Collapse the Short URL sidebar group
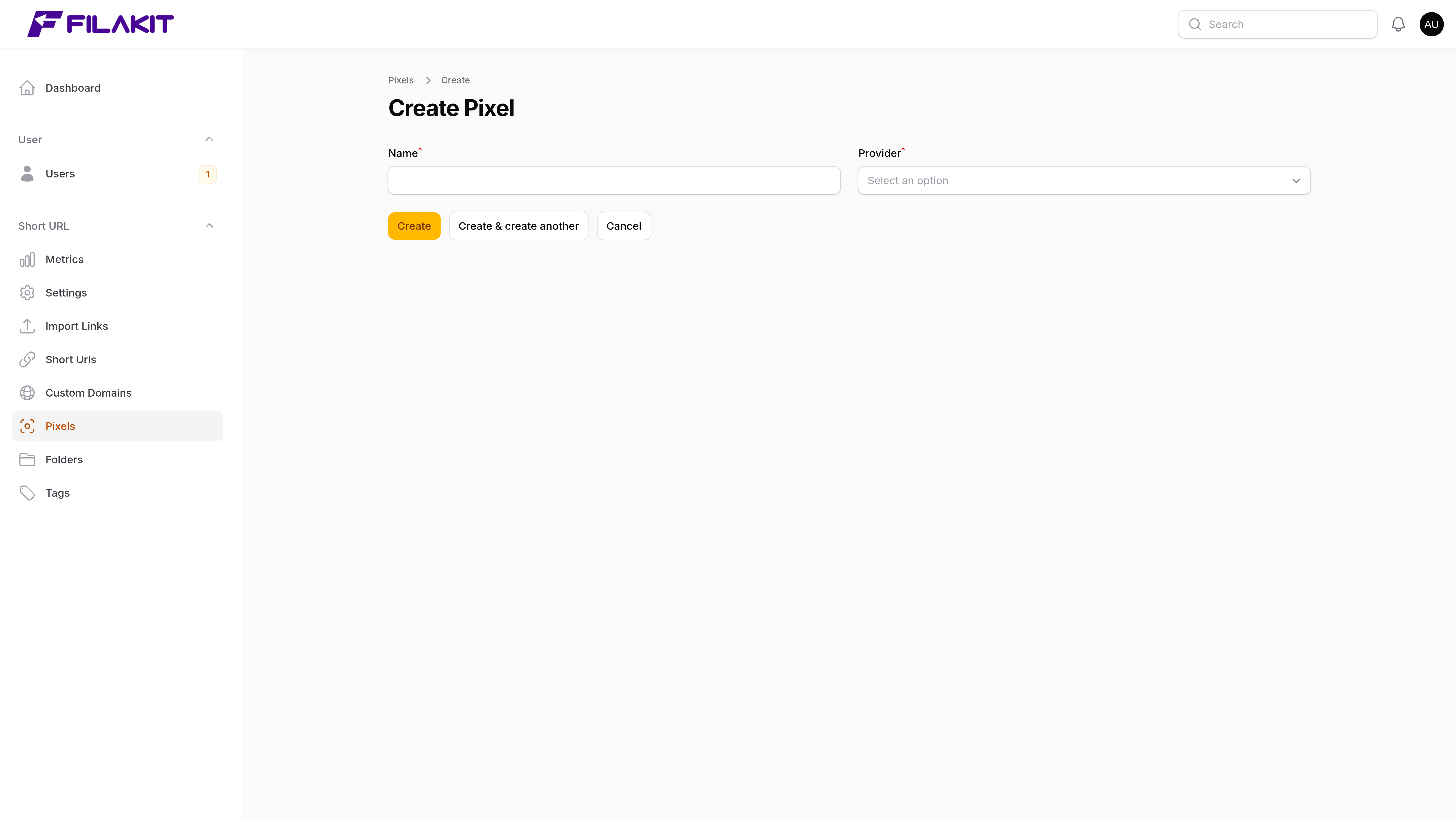The image size is (1456, 819). (209, 225)
